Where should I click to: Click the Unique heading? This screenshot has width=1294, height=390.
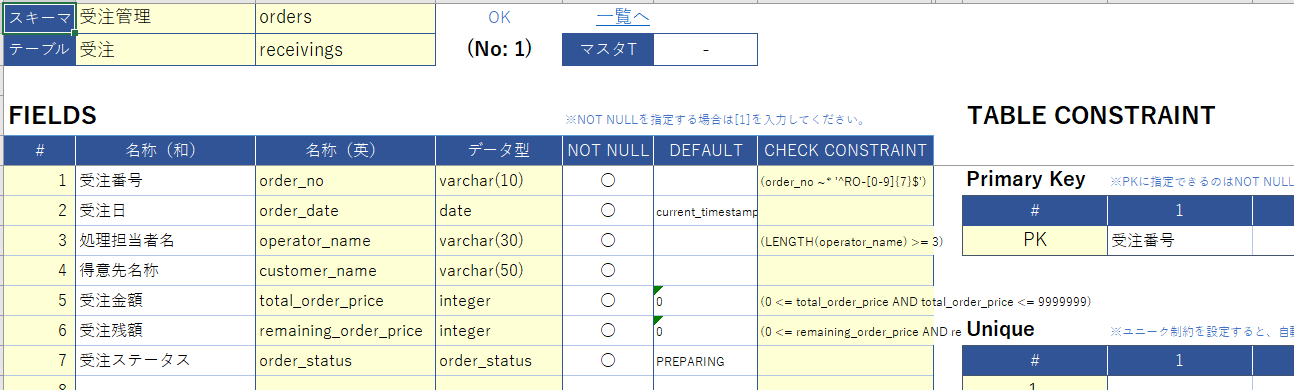coord(1000,329)
